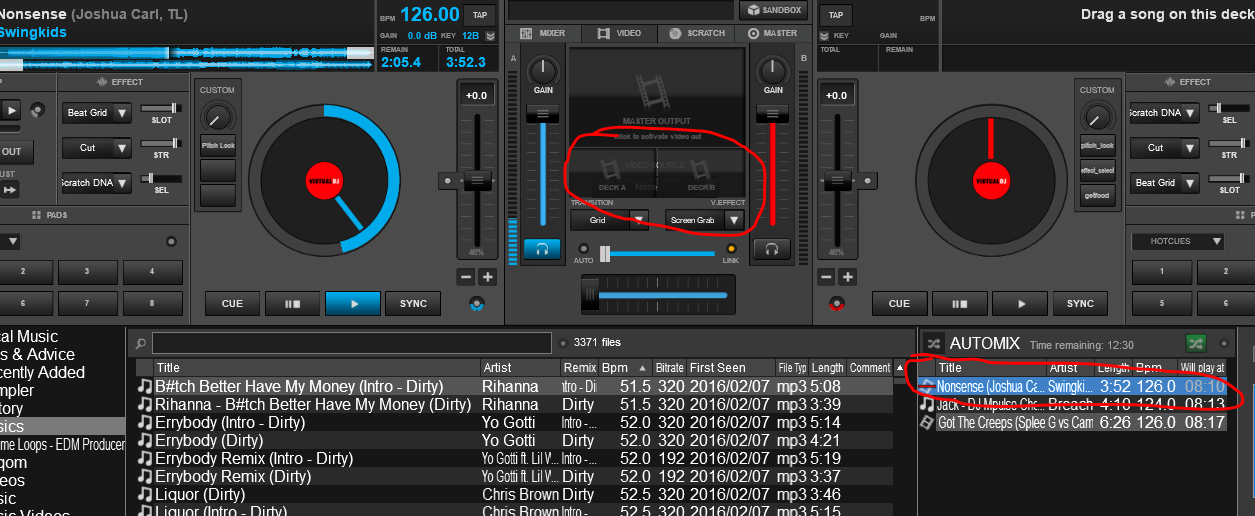This screenshot has height=516, width=1255.
Task: Sort browser by Bpm column header
Action: pyautogui.click(x=626, y=368)
